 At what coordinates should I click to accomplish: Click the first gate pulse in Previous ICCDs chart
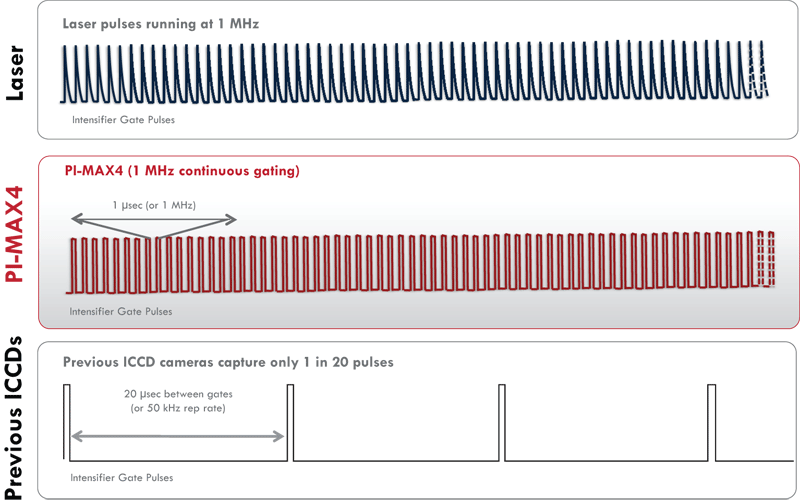pyautogui.click(x=67, y=422)
